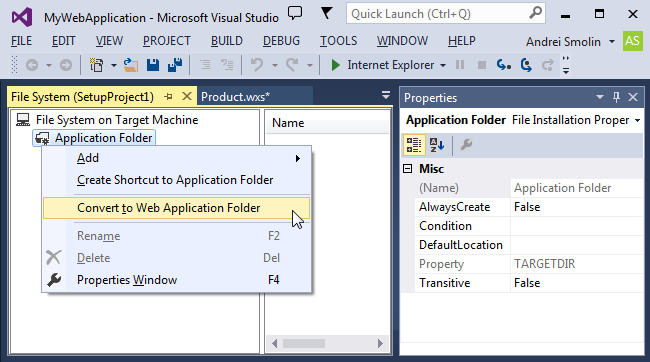Click the Save toolbar icon
This screenshot has width=650, height=362.
[x=153, y=65]
